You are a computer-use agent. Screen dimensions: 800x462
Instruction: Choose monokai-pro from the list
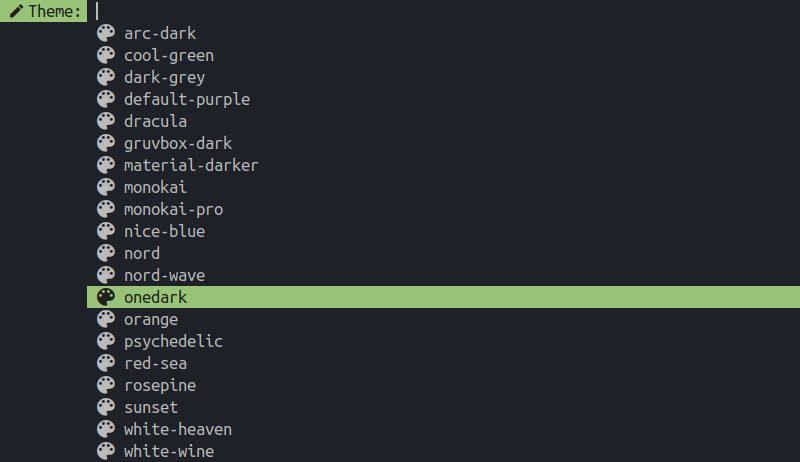[x=443, y=209]
